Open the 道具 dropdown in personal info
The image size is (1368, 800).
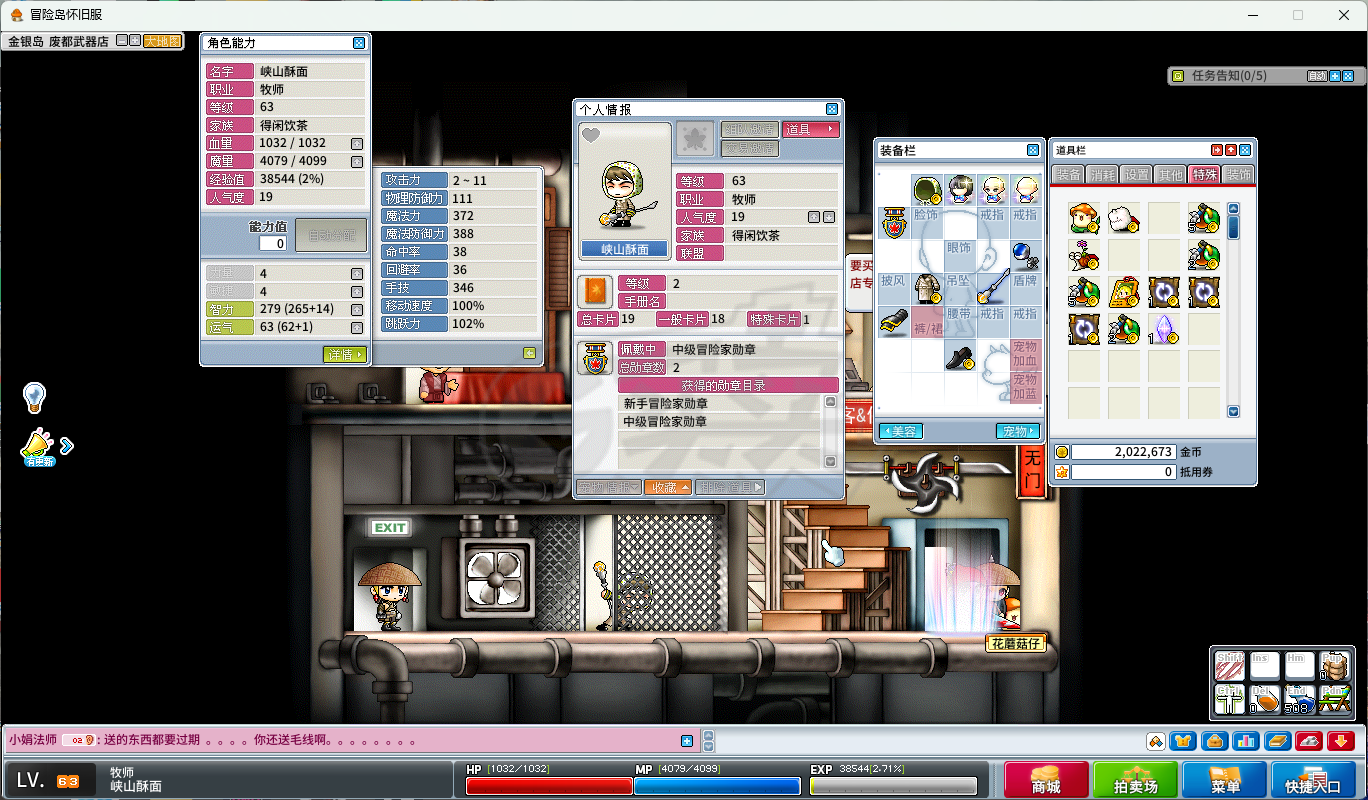point(811,130)
